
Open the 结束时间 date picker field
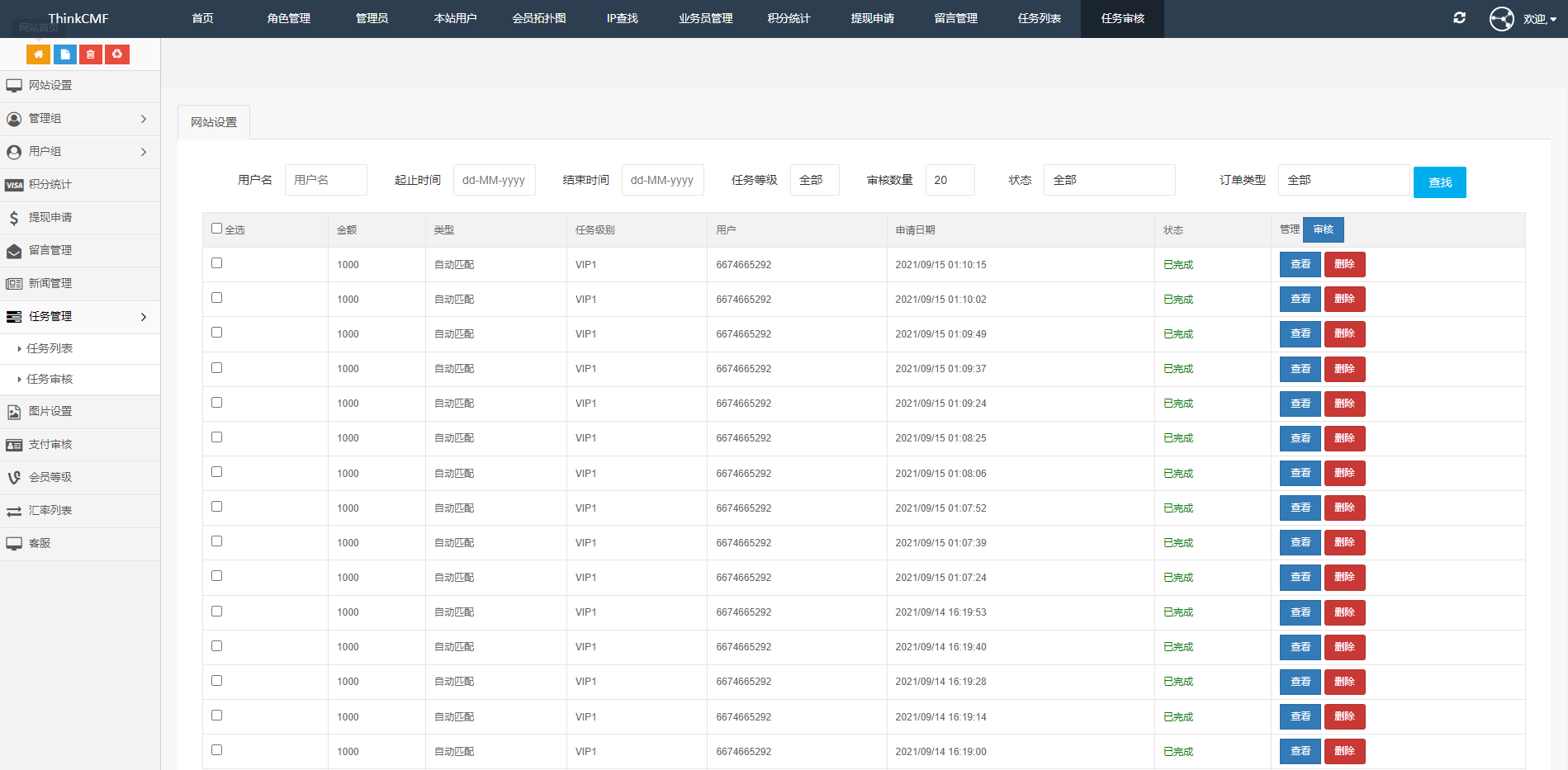pos(663,180)
